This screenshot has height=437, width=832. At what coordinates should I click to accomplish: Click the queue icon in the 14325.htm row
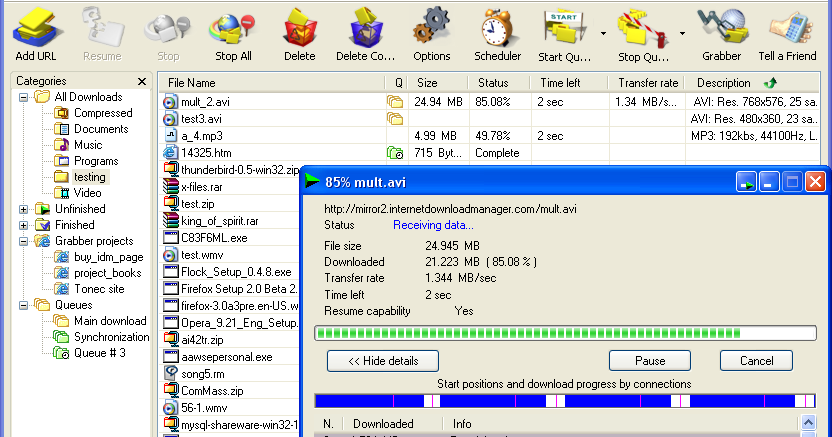coord(395,153)
